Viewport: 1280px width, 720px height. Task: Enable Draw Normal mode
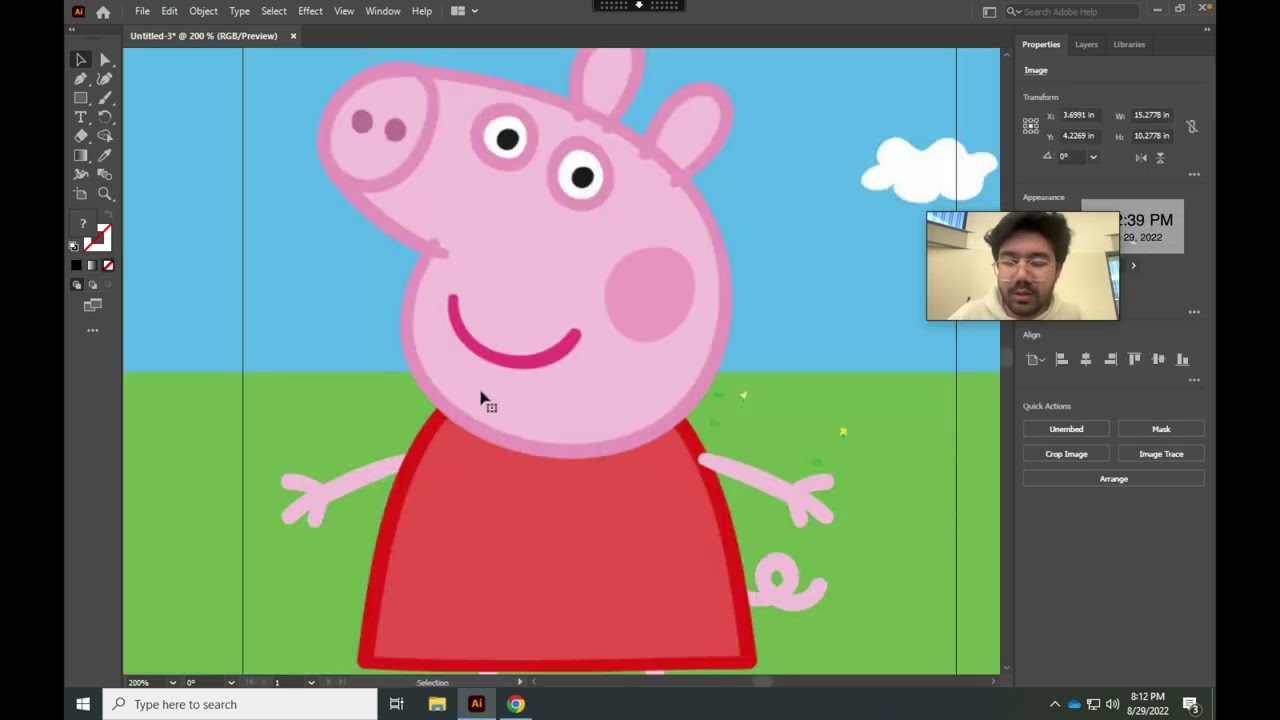pyautogui.click(x=77, y=285)
